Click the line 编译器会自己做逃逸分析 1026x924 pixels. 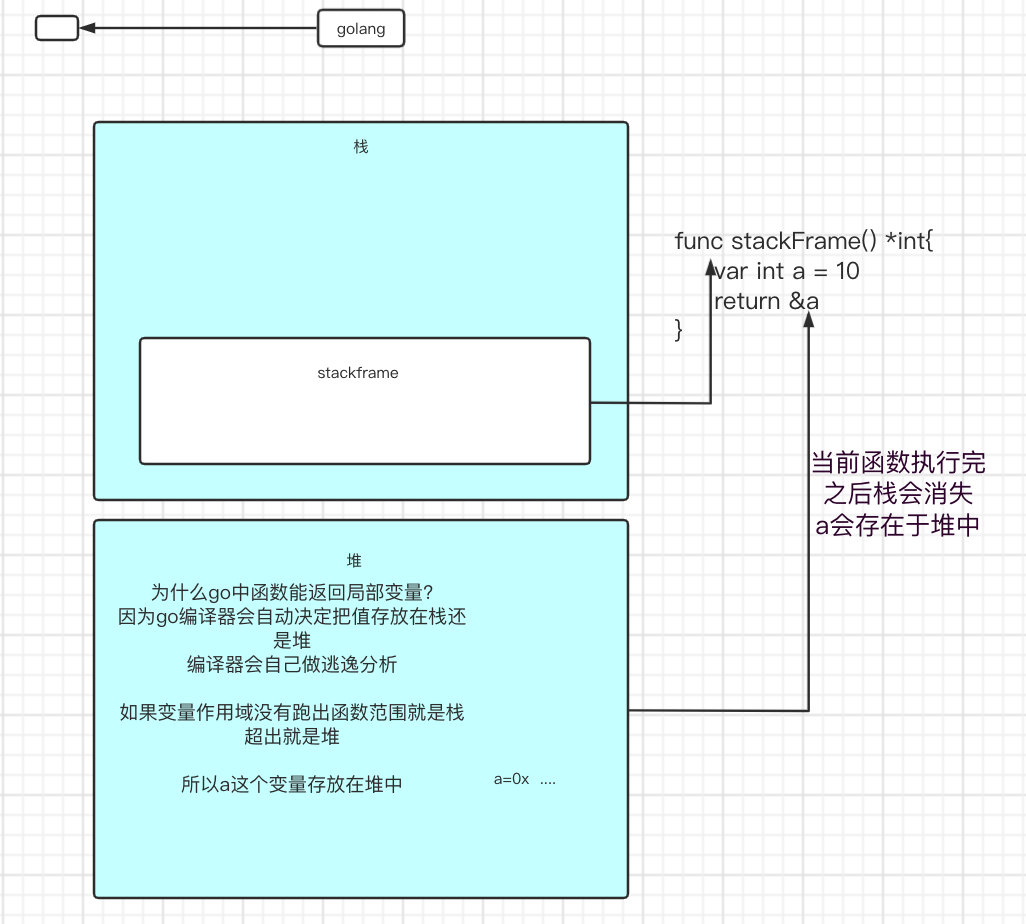292,664
